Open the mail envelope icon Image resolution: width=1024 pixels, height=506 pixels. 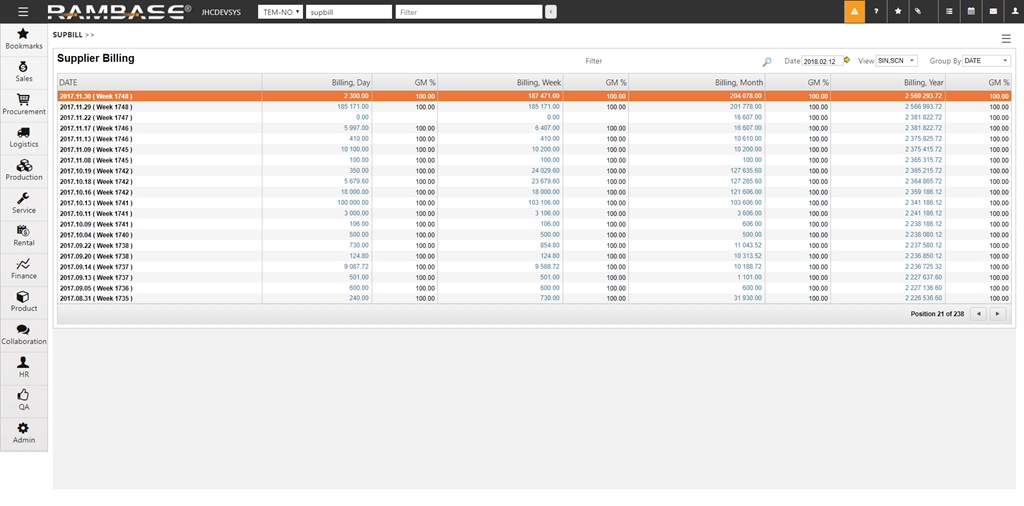click(992, 12)
